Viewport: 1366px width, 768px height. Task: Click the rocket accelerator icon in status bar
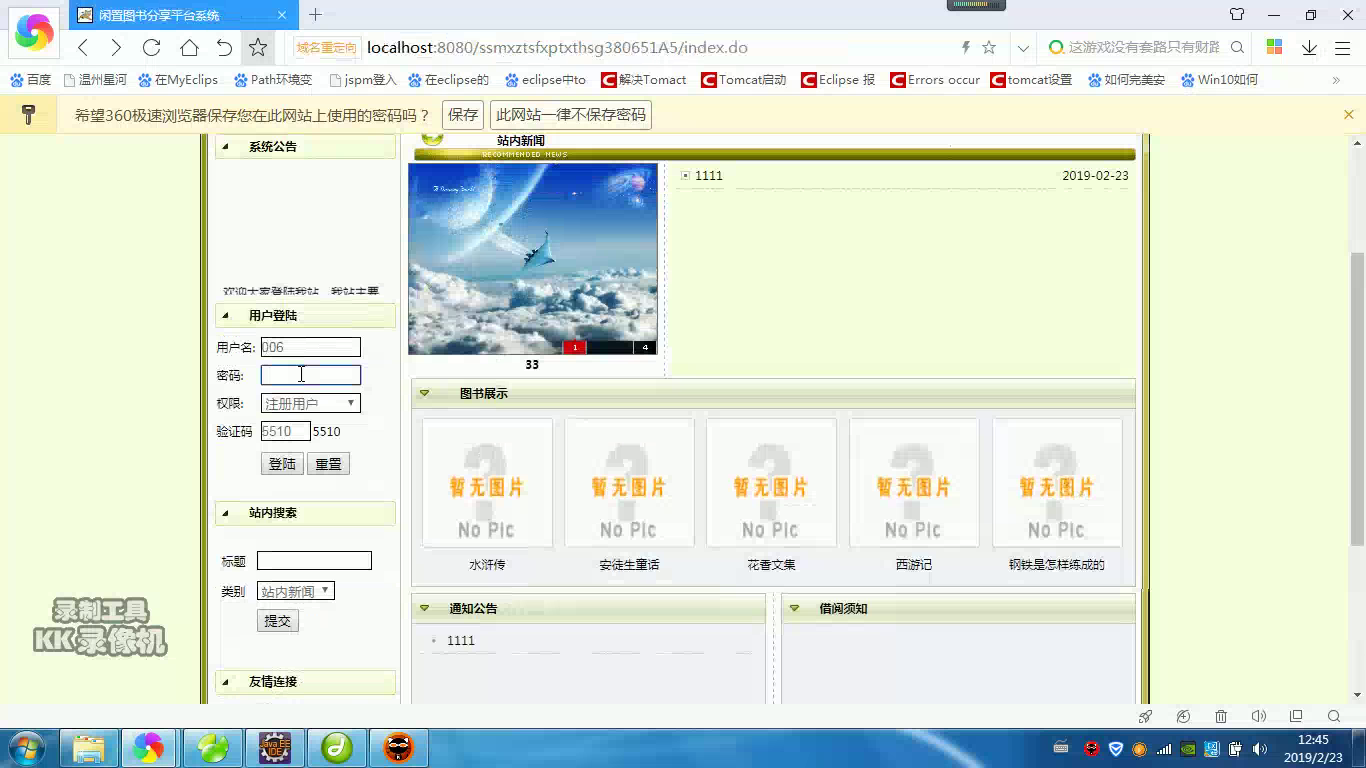(x=1146, y=716)
